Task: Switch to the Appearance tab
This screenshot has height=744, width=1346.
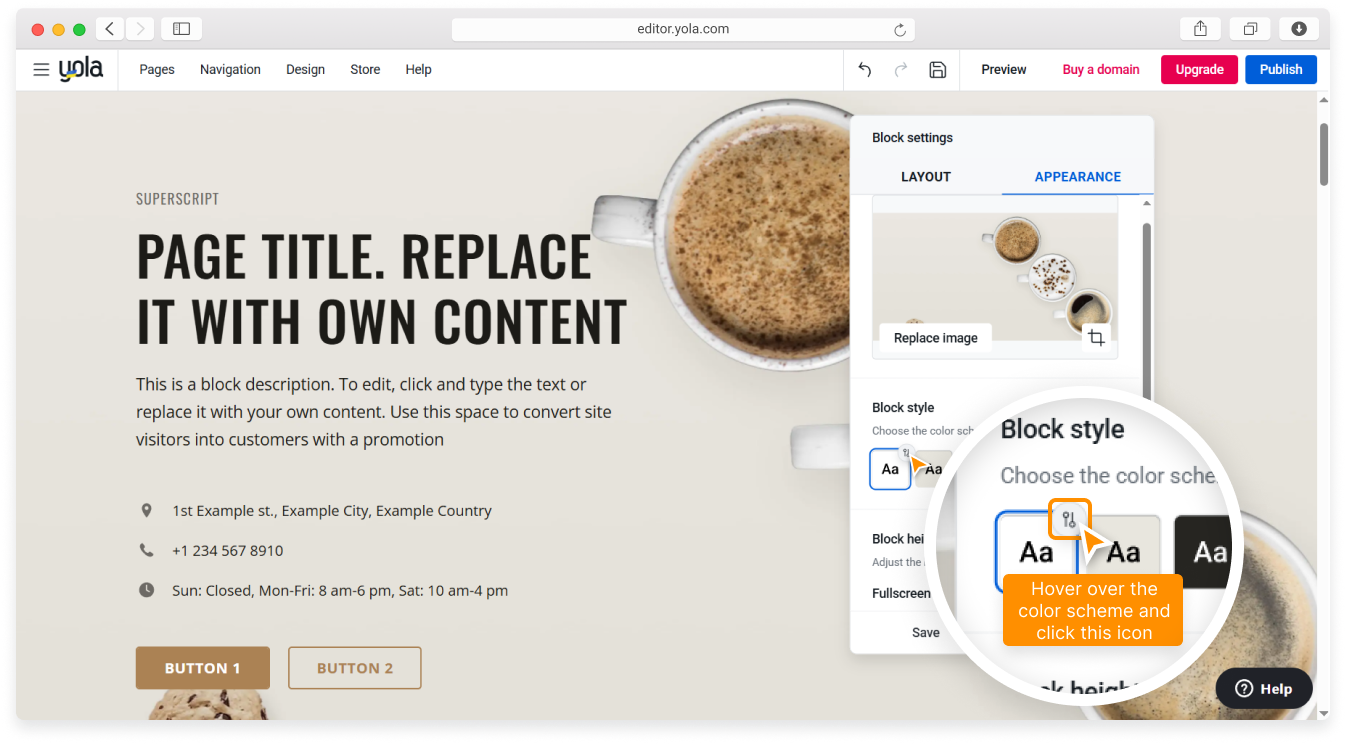Action: [x=1077, y=177]
